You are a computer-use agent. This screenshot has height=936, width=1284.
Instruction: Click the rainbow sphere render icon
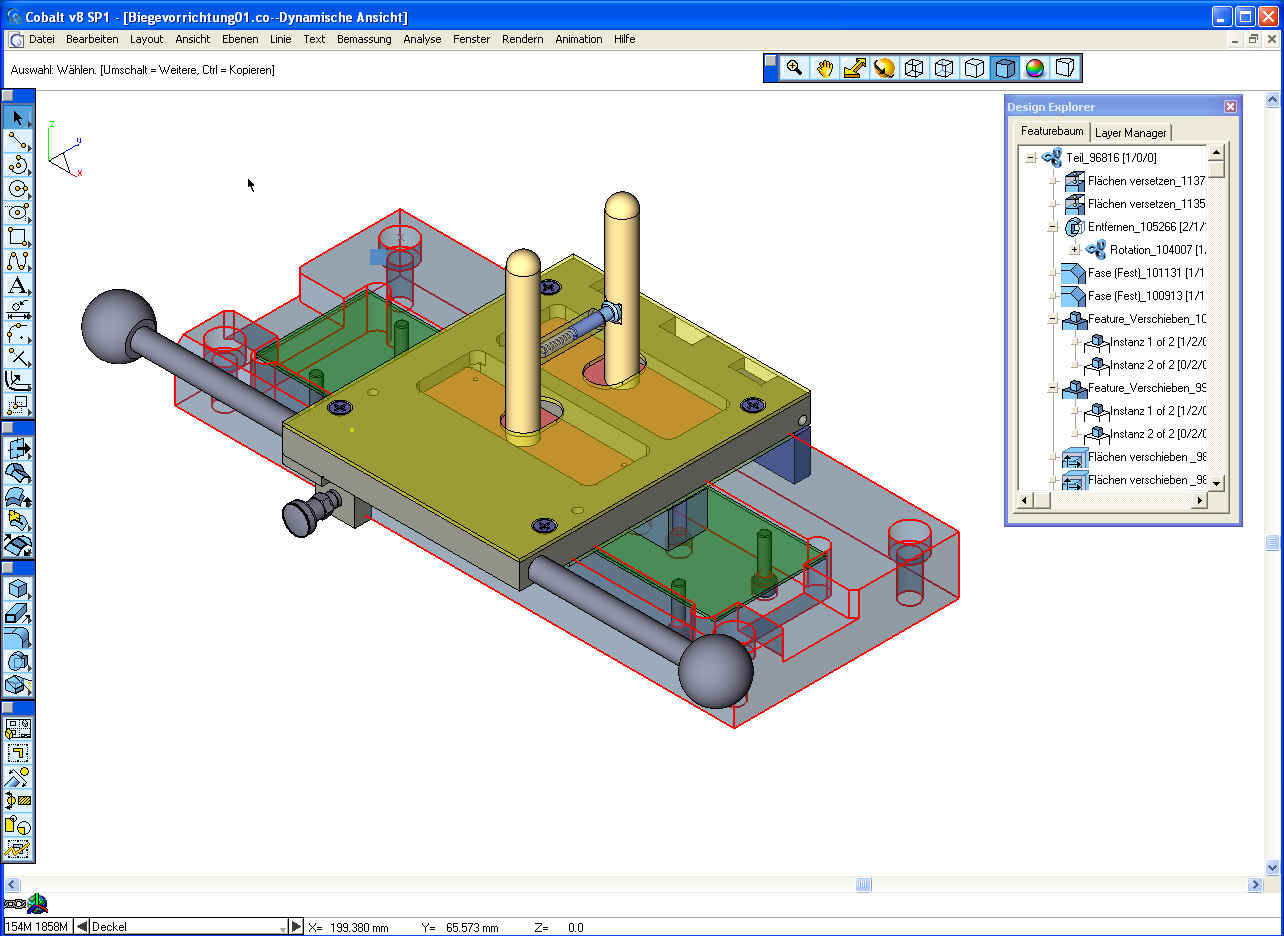pos(1035,68)
